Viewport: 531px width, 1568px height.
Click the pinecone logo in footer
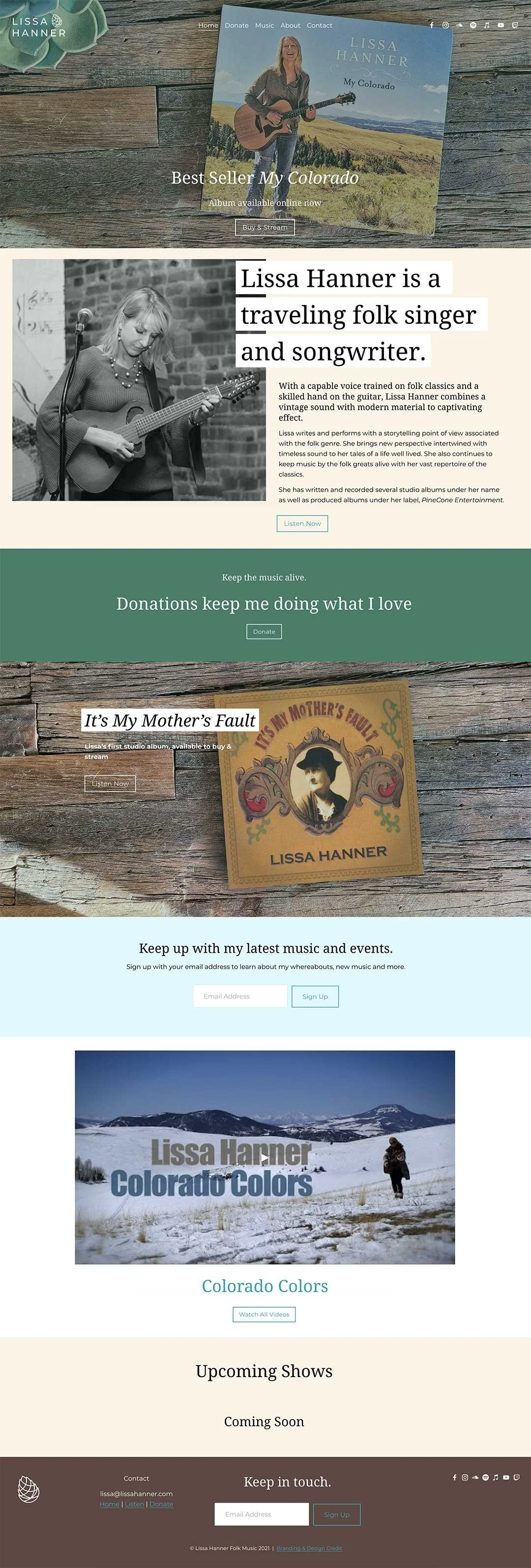point(29,1489)
